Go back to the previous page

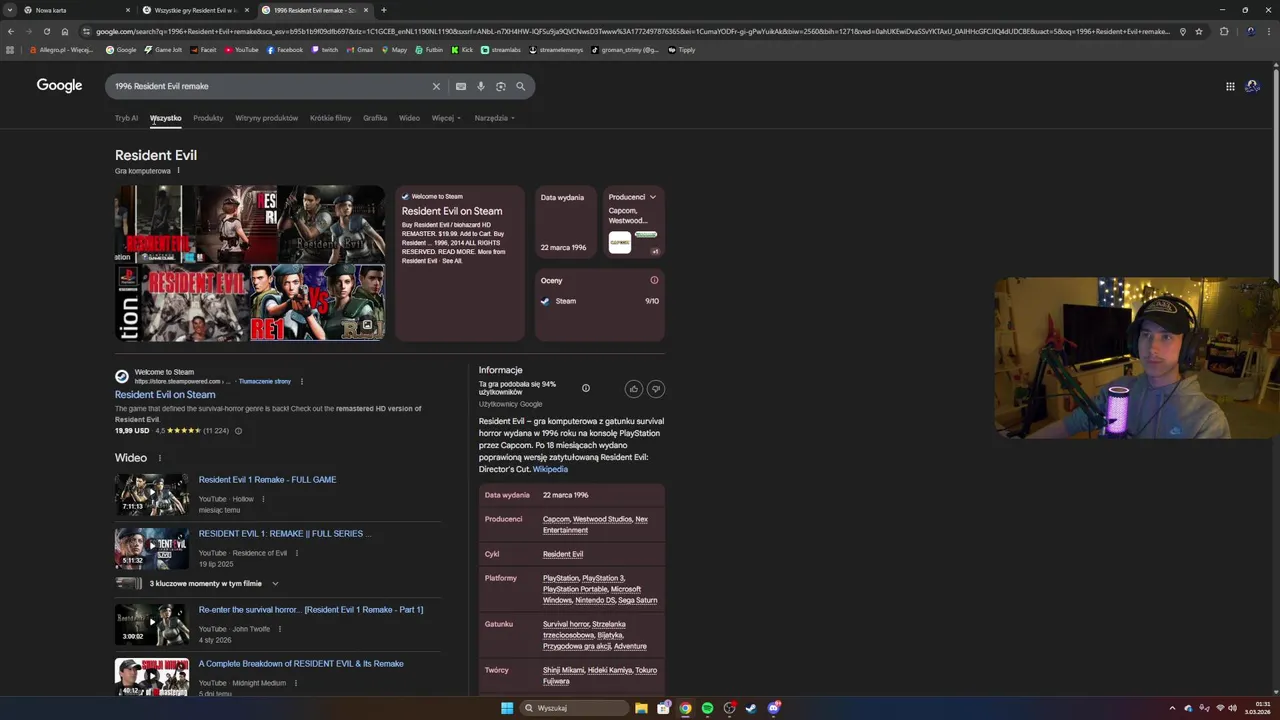click(x=11, y=31)
